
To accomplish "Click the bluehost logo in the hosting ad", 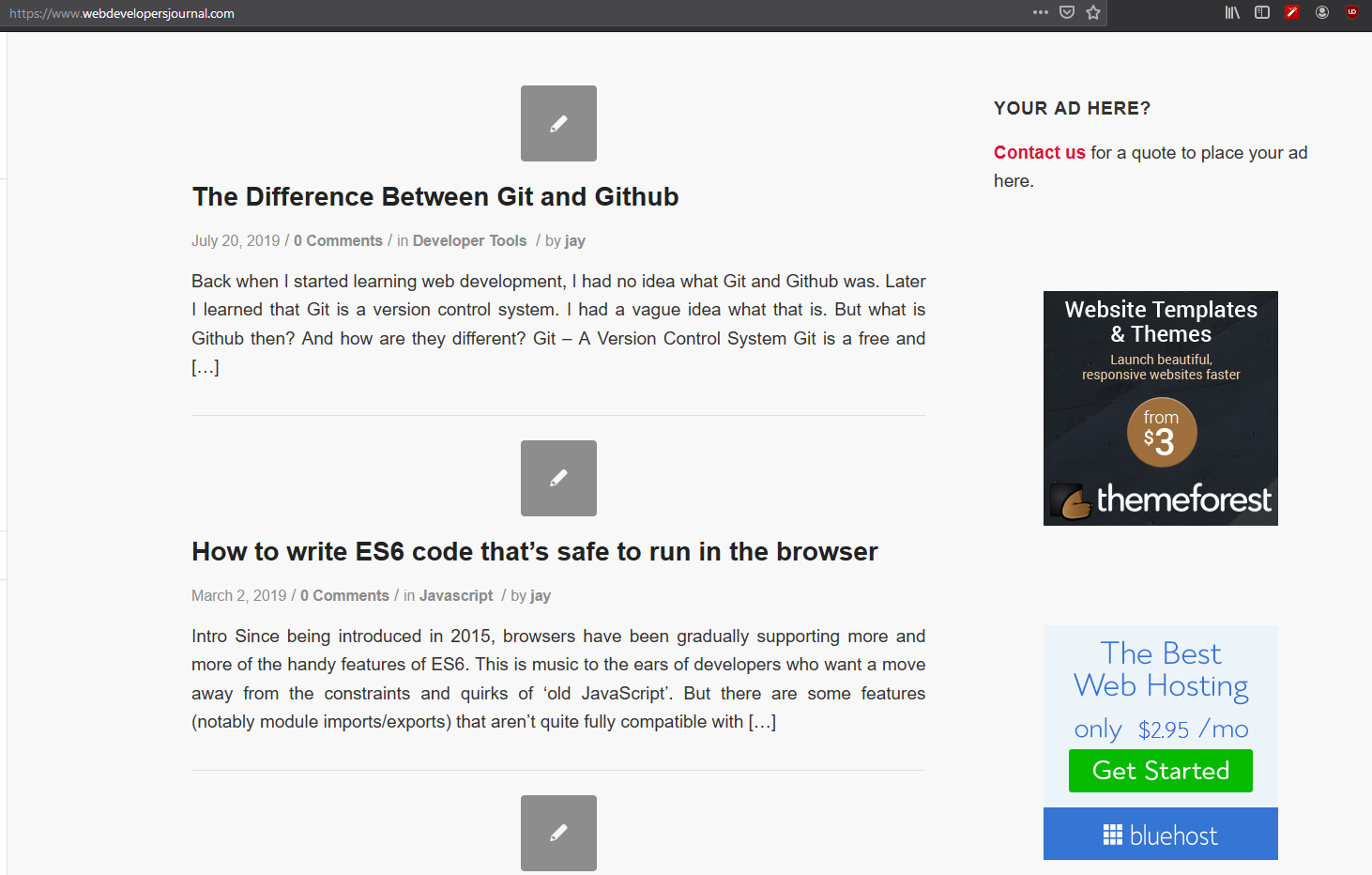I will pyautogui.click(x=1160, y=834).
